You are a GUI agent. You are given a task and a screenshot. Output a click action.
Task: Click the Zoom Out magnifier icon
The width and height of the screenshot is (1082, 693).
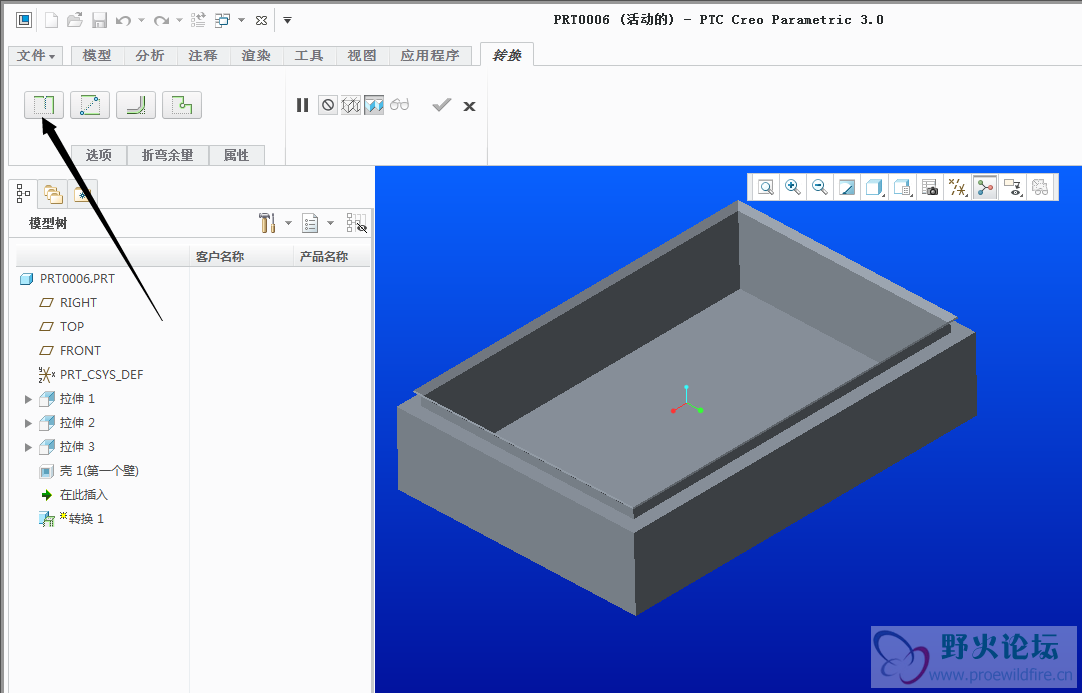pyautogui.click(x=820, y=187)
